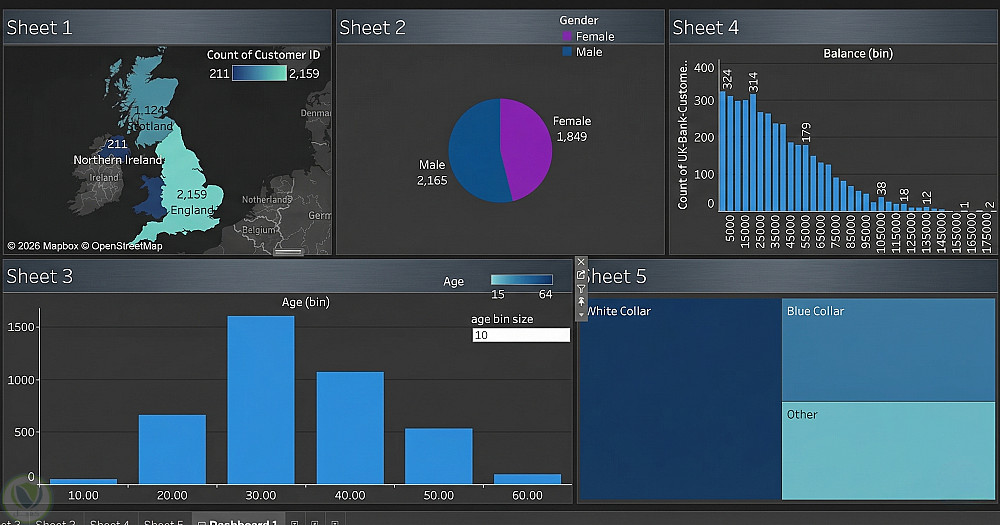Click the Sheet 1 title header
The width and height of the screenshot is (1000, 525).
click(40, 27)
